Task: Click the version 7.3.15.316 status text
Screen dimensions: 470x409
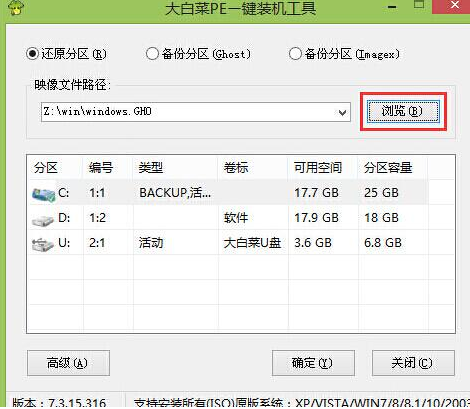Action: coord(60,403)
